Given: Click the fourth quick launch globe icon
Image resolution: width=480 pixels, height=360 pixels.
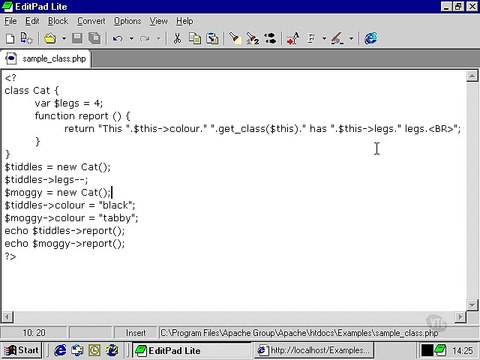Looking at the screenshot, I should click(x=112, y=350).
